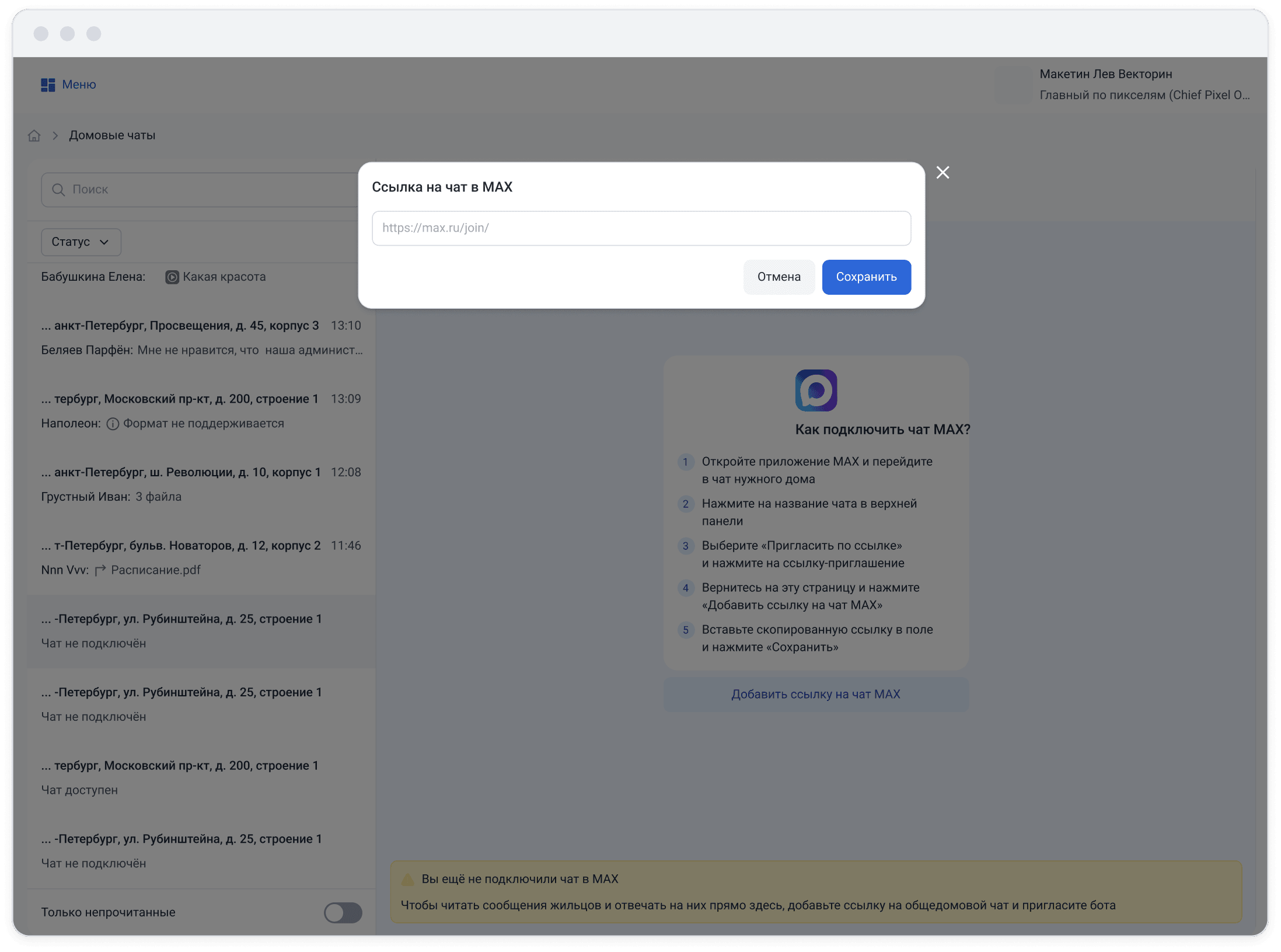This screenshot has width=1281, height=952.
Task: Click the dialog title Ссылка на чат в MAX
Action: click(442, 187)
